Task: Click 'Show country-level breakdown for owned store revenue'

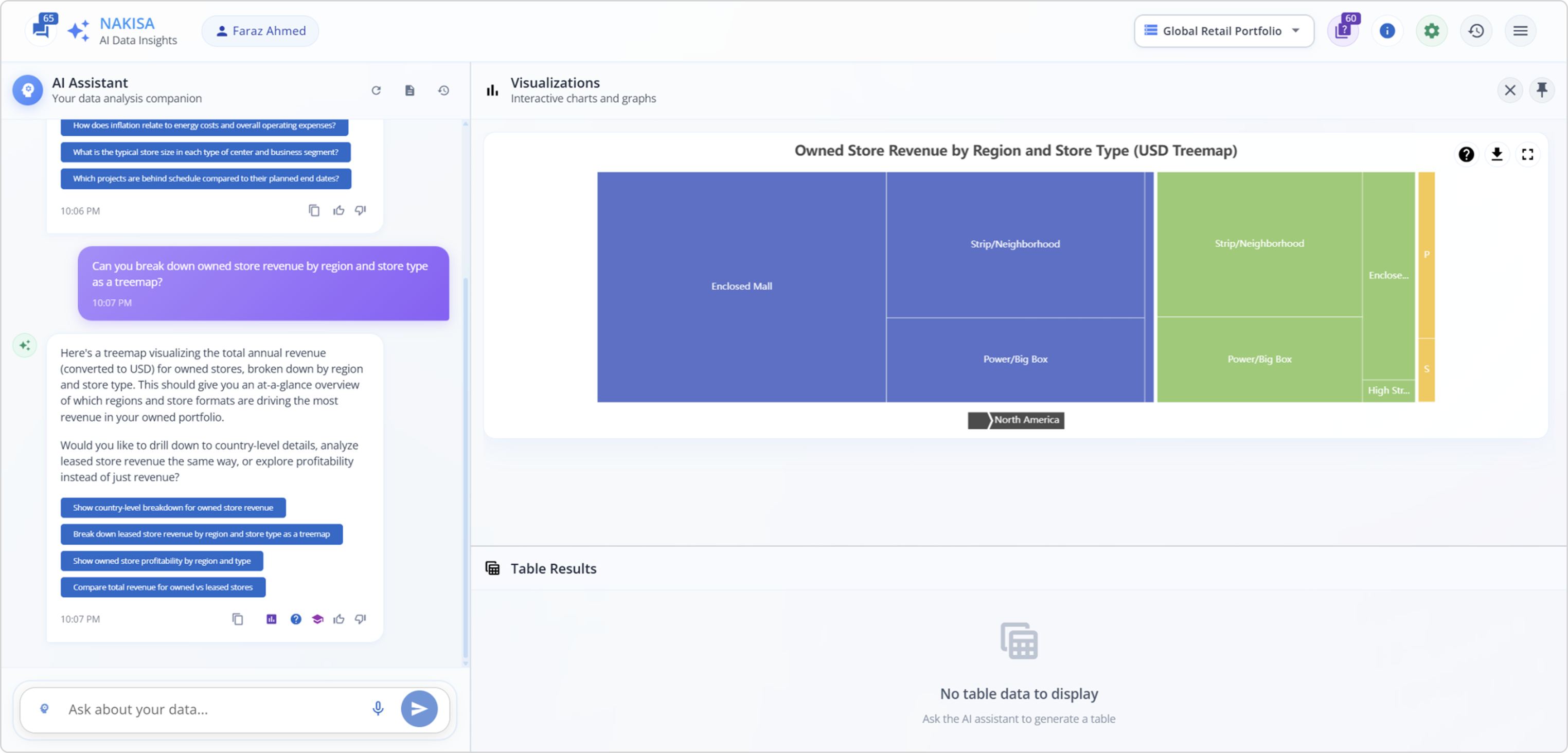Action: point(173,507)
